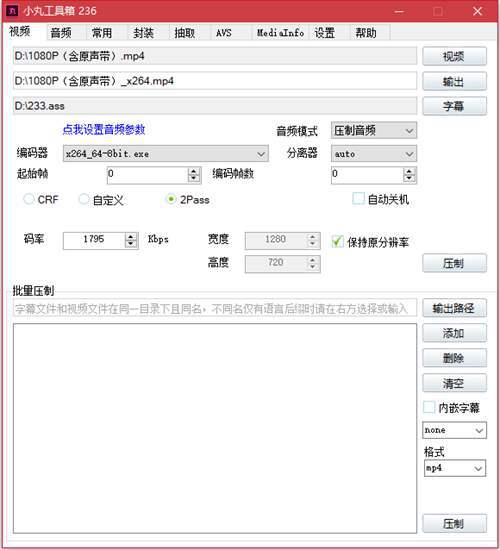
Task: Enable the 内嵌字幕 embed subtitle checkbox
Action: pos(429,407)
